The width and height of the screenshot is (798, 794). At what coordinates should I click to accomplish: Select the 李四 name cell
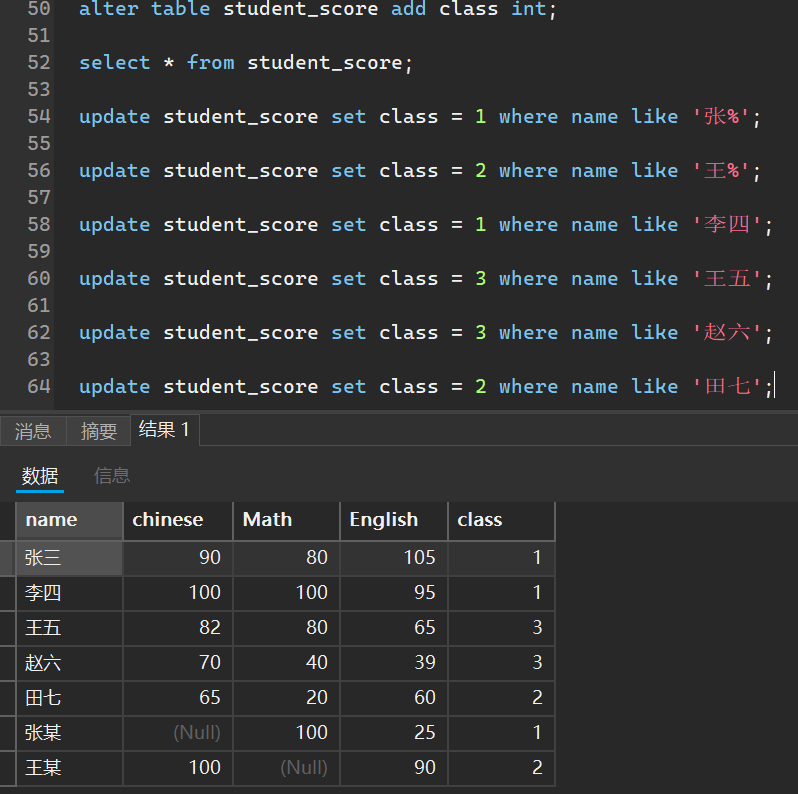point(70,593)
